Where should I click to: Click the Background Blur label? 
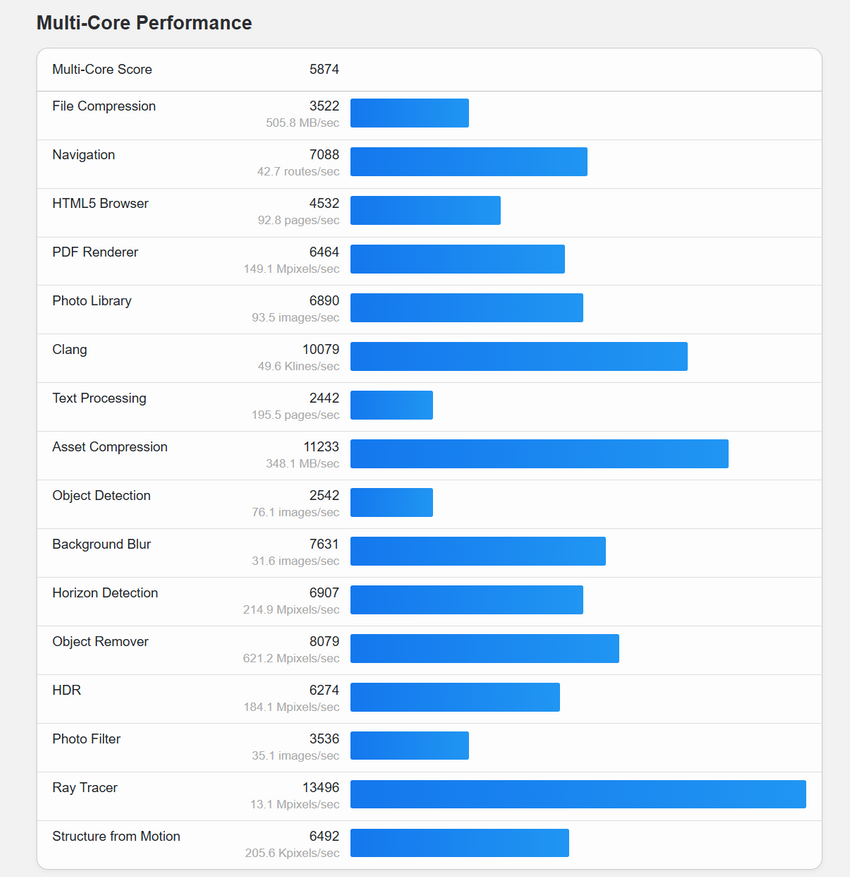(x=102, y=545)
